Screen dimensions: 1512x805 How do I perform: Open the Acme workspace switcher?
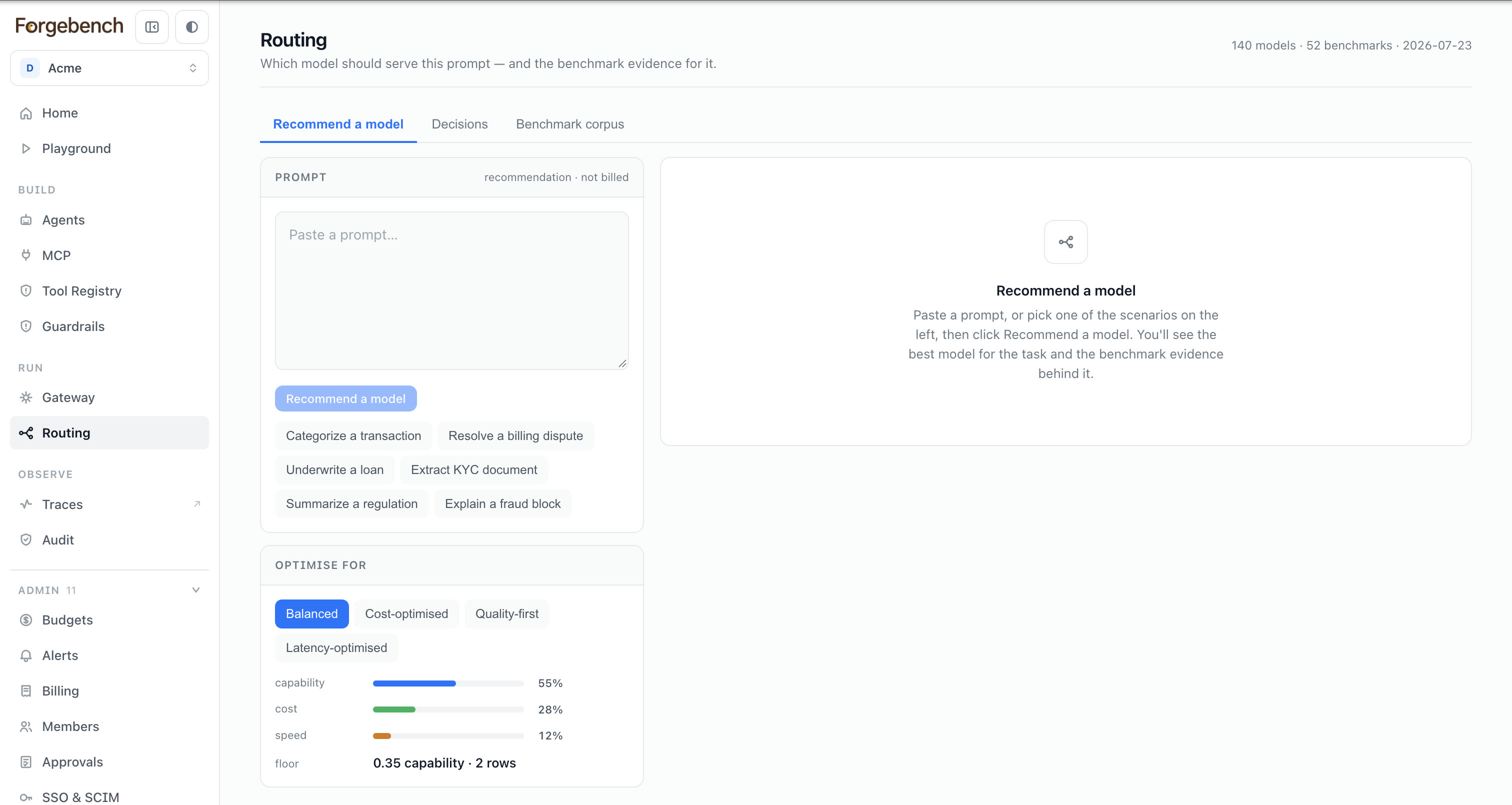[110, 68]
